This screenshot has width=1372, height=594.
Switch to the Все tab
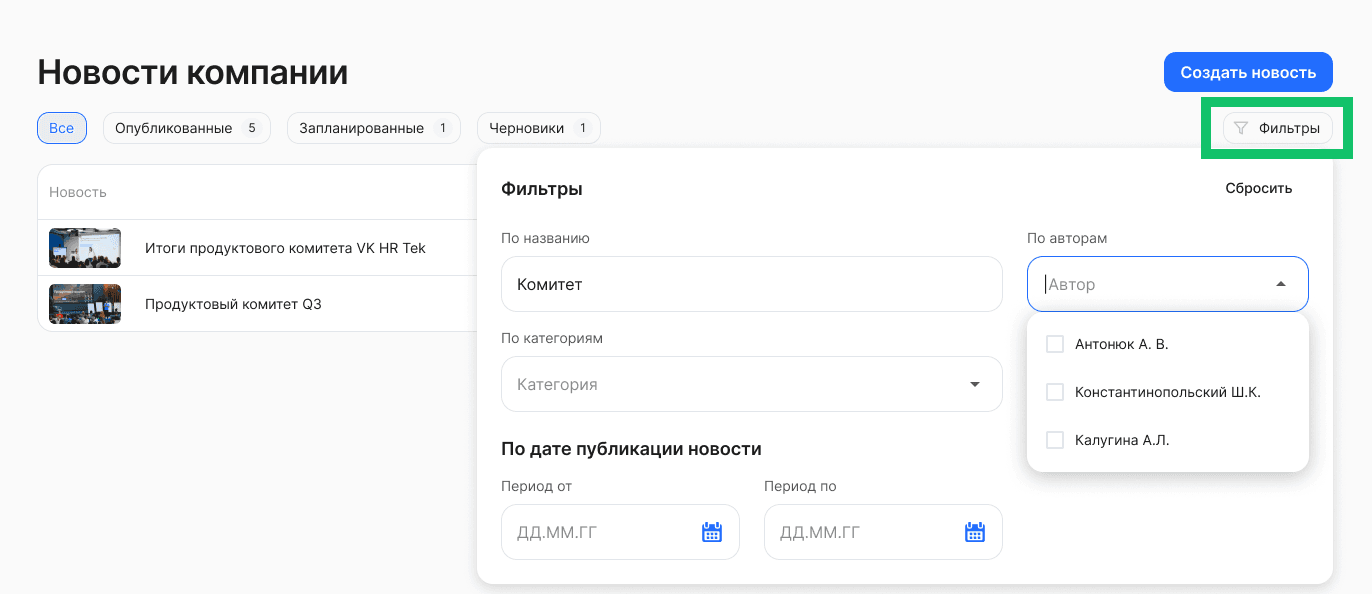(x=61, y=128)
